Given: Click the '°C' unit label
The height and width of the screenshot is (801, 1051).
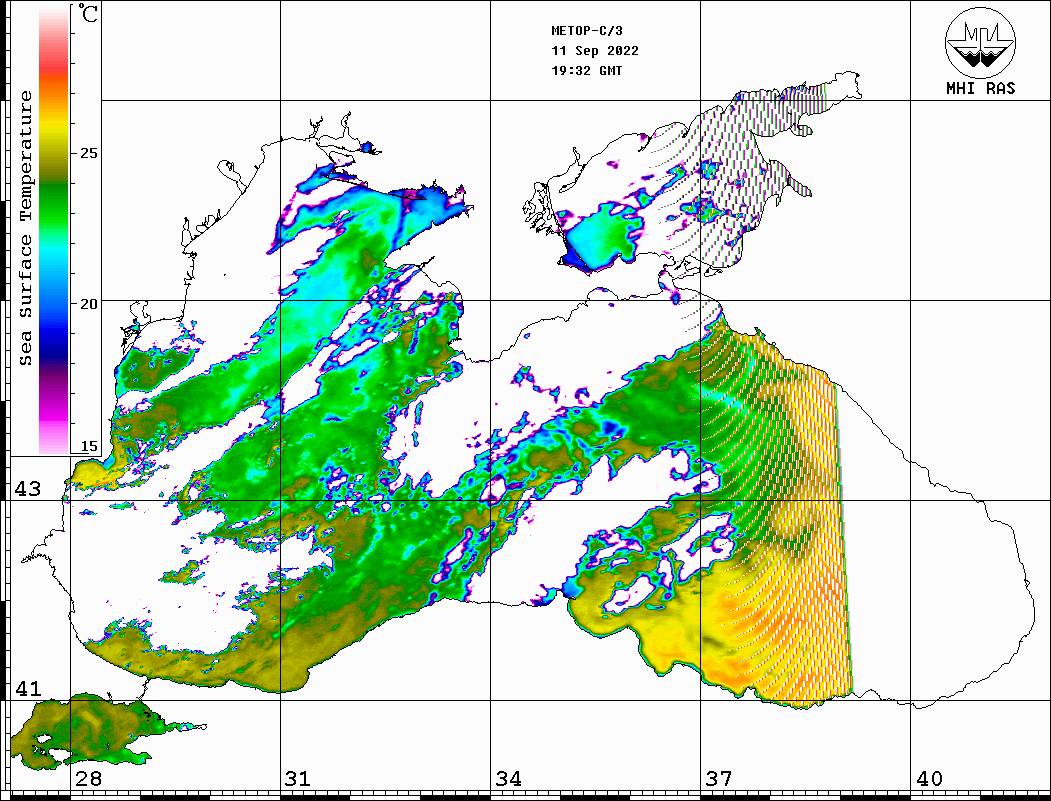Looking at the screenshot, I should (x=87, y=13).
